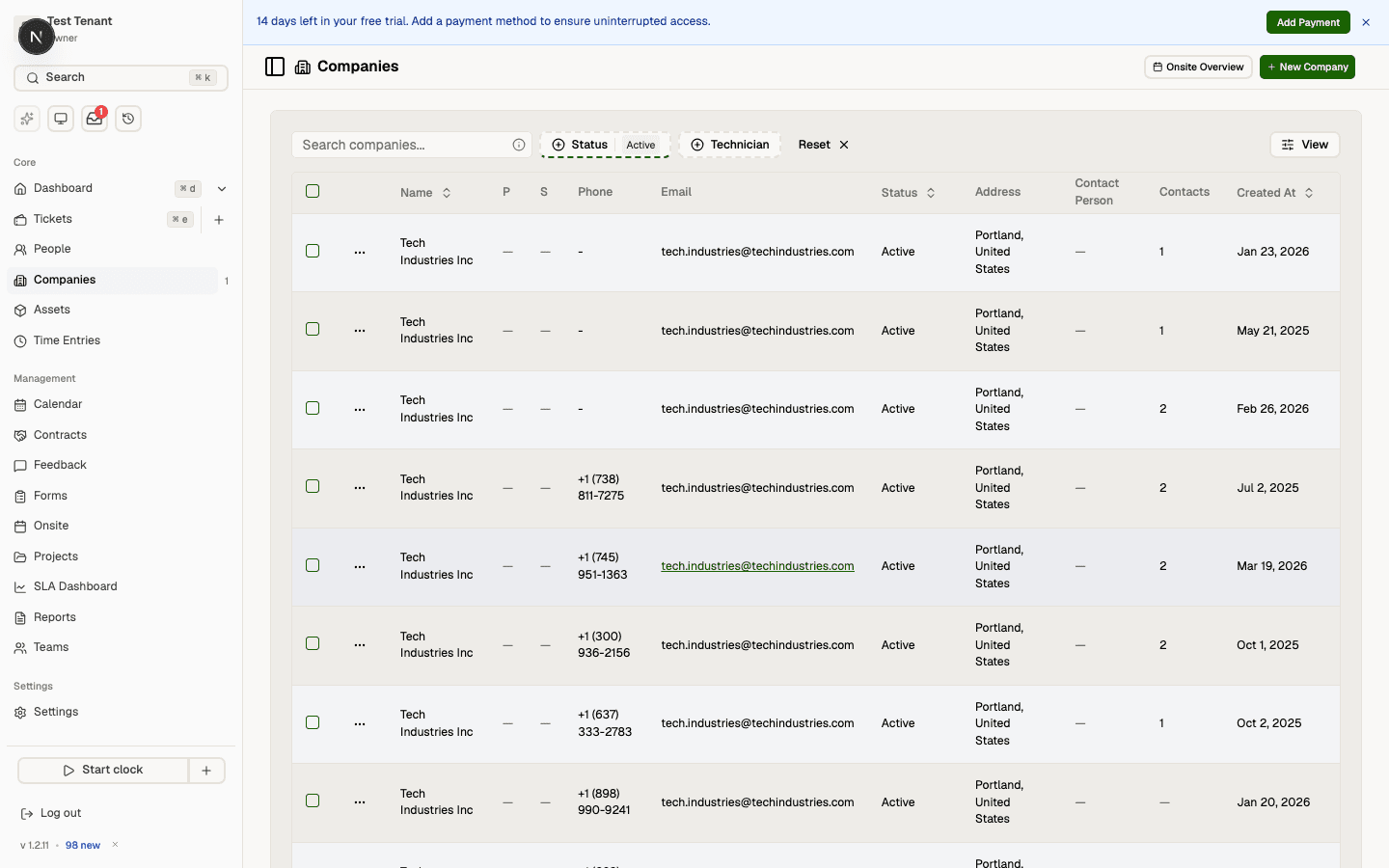Open row actions menu for the first company
The width and height of the screenshot is (1389, 868).
click(x=359, y=252)
